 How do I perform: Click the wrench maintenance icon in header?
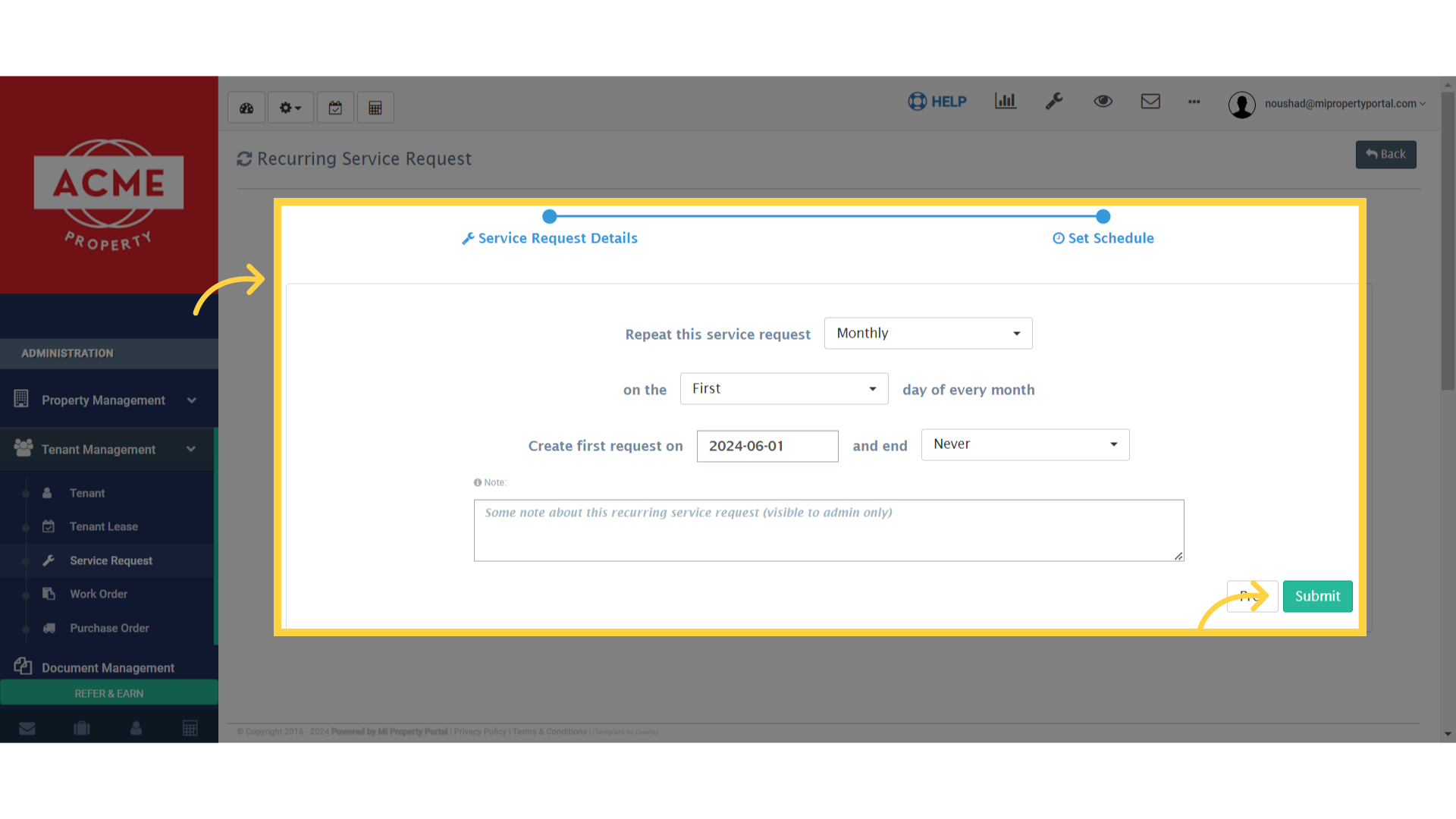click(x=1054, y=101)
